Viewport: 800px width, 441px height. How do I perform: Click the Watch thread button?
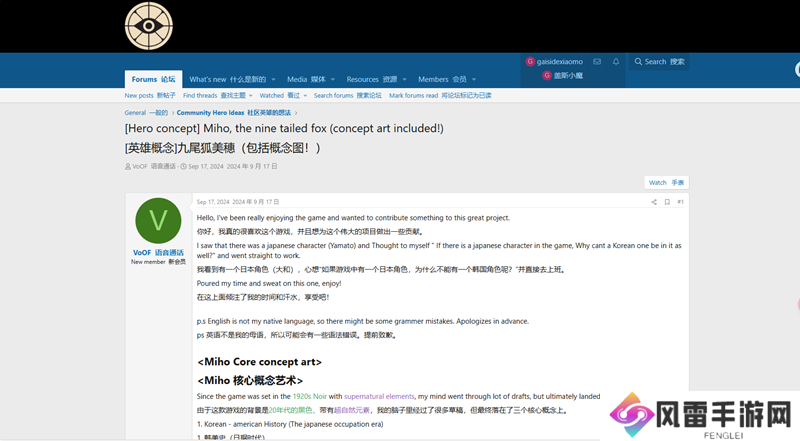point(666,182)
